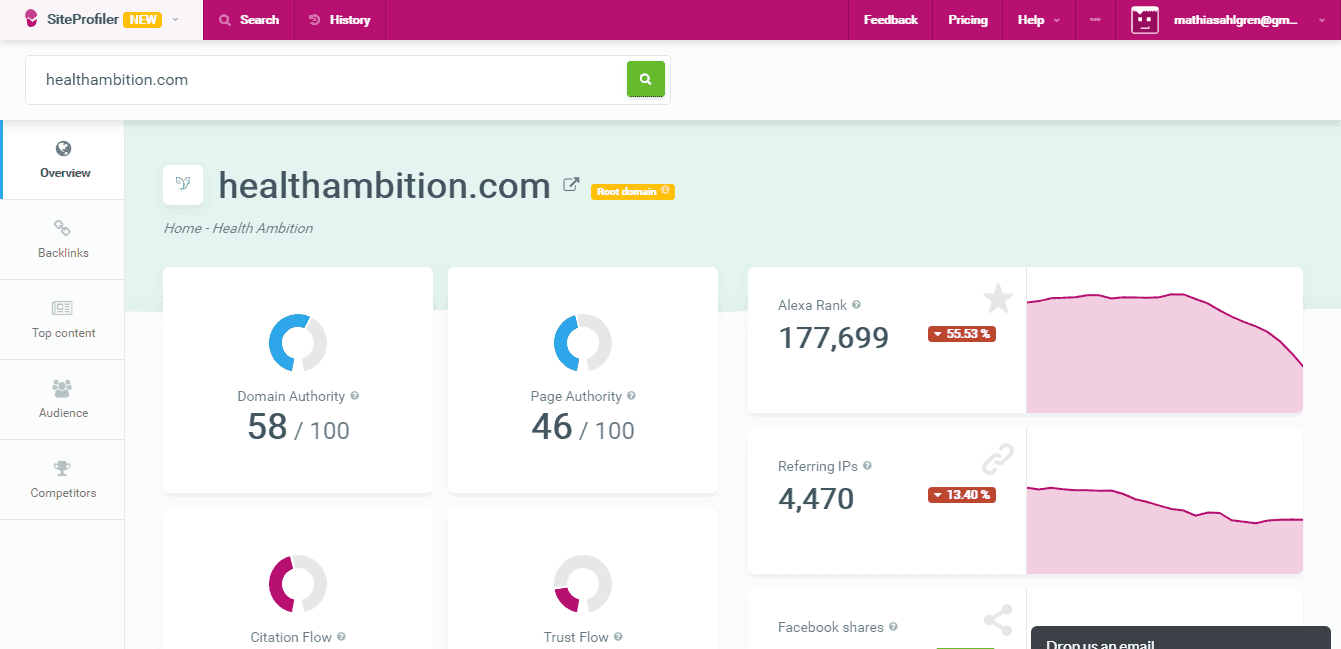
Task: Click the Domain Authority donut chart
Action: 298,343
